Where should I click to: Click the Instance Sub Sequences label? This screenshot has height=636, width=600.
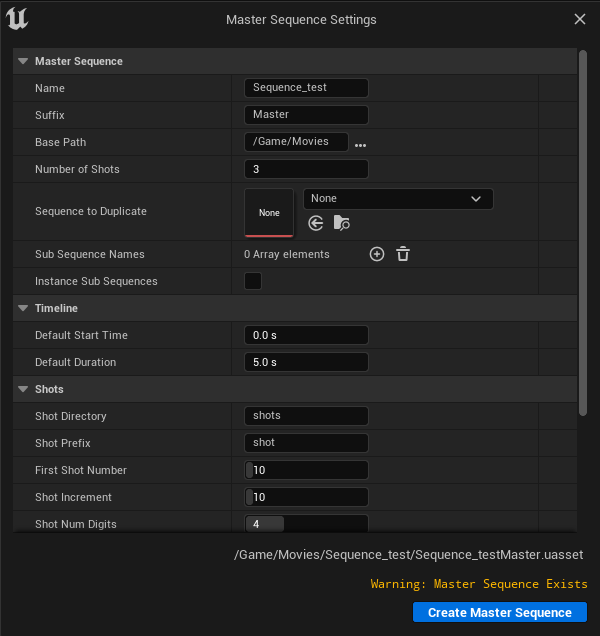tap(96, 281)
